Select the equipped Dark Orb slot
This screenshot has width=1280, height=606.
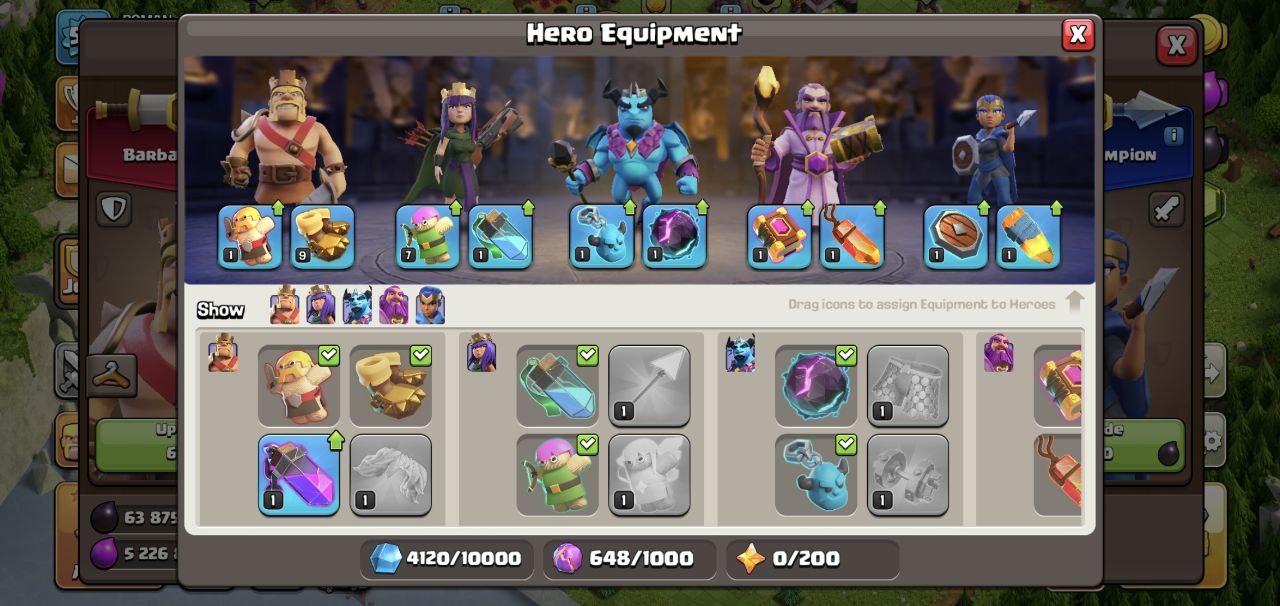(x=674, y=237)
